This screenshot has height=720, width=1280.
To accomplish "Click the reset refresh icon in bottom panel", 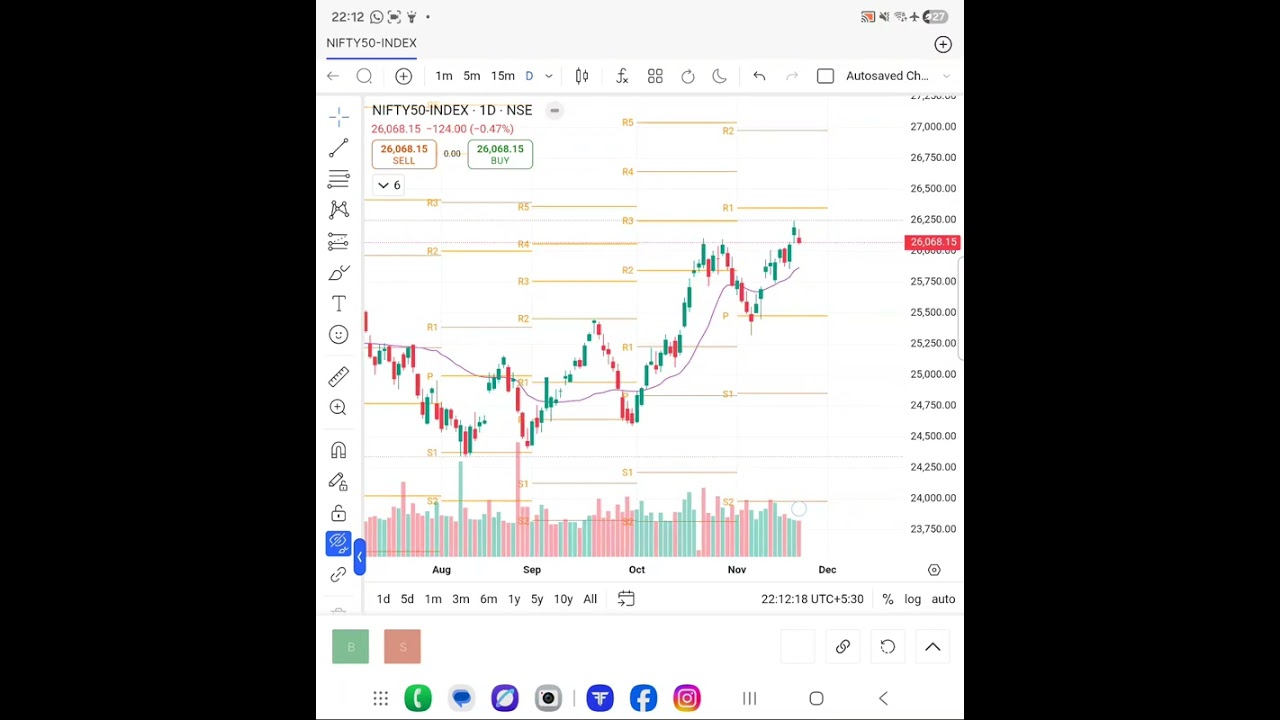I will click(x=887, y=647).
